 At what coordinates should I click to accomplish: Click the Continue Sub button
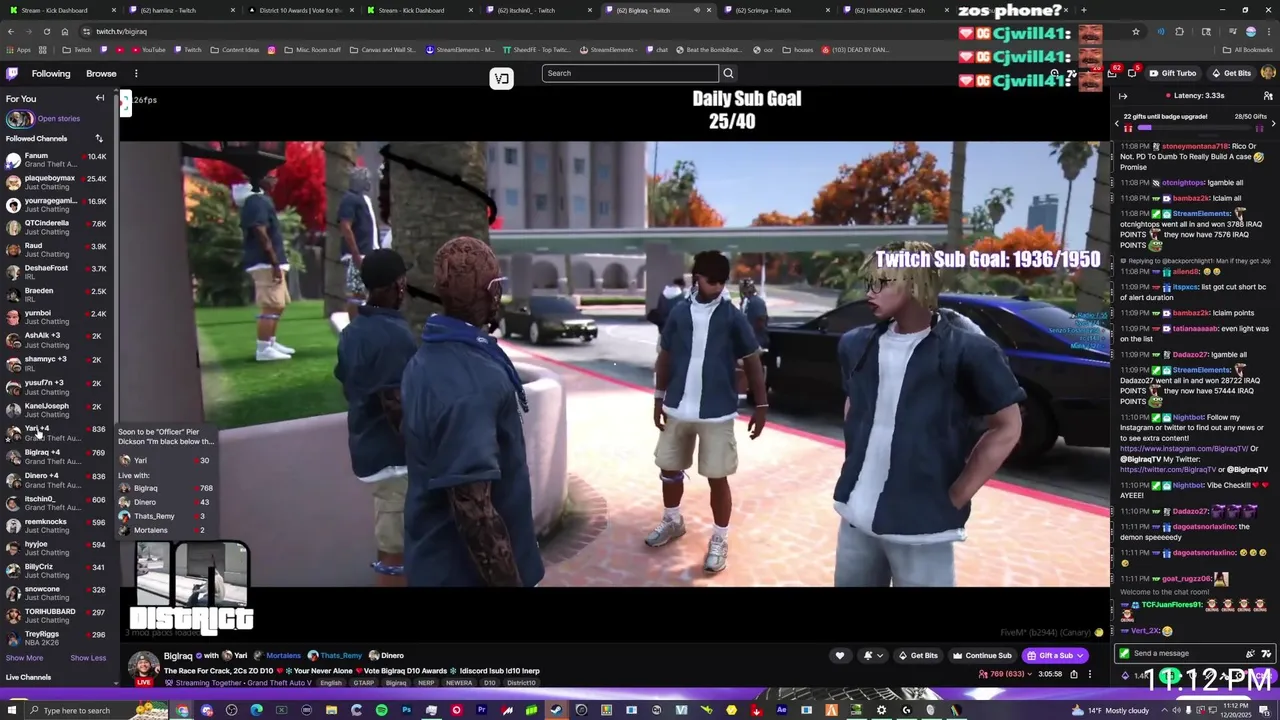click(x=981, y=656)
